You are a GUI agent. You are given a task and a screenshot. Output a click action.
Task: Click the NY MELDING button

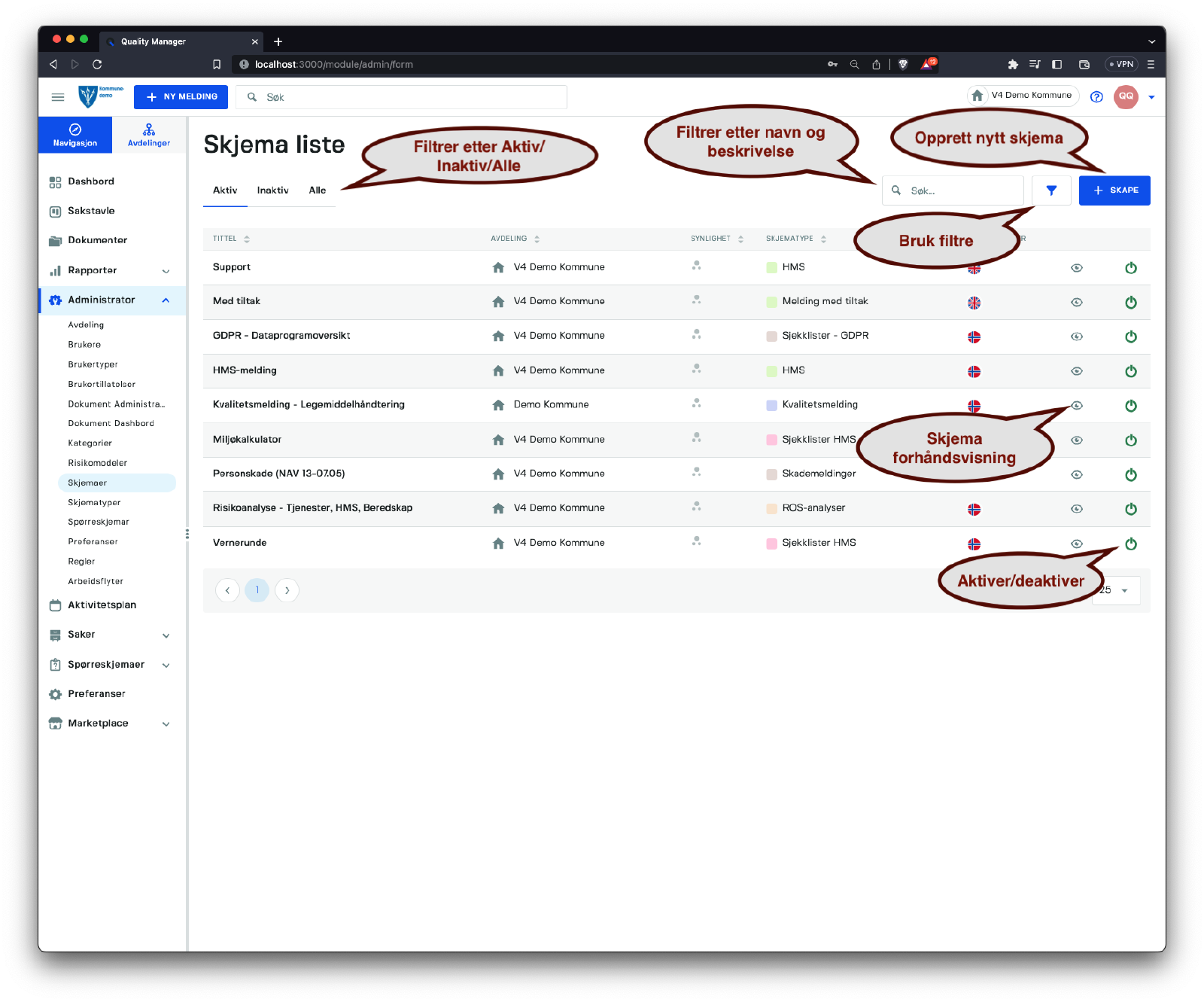point(181,97)
